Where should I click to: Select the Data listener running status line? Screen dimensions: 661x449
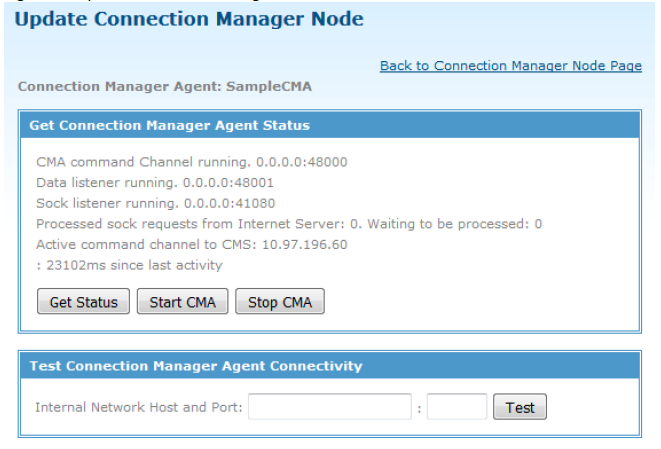click(155, 183)
